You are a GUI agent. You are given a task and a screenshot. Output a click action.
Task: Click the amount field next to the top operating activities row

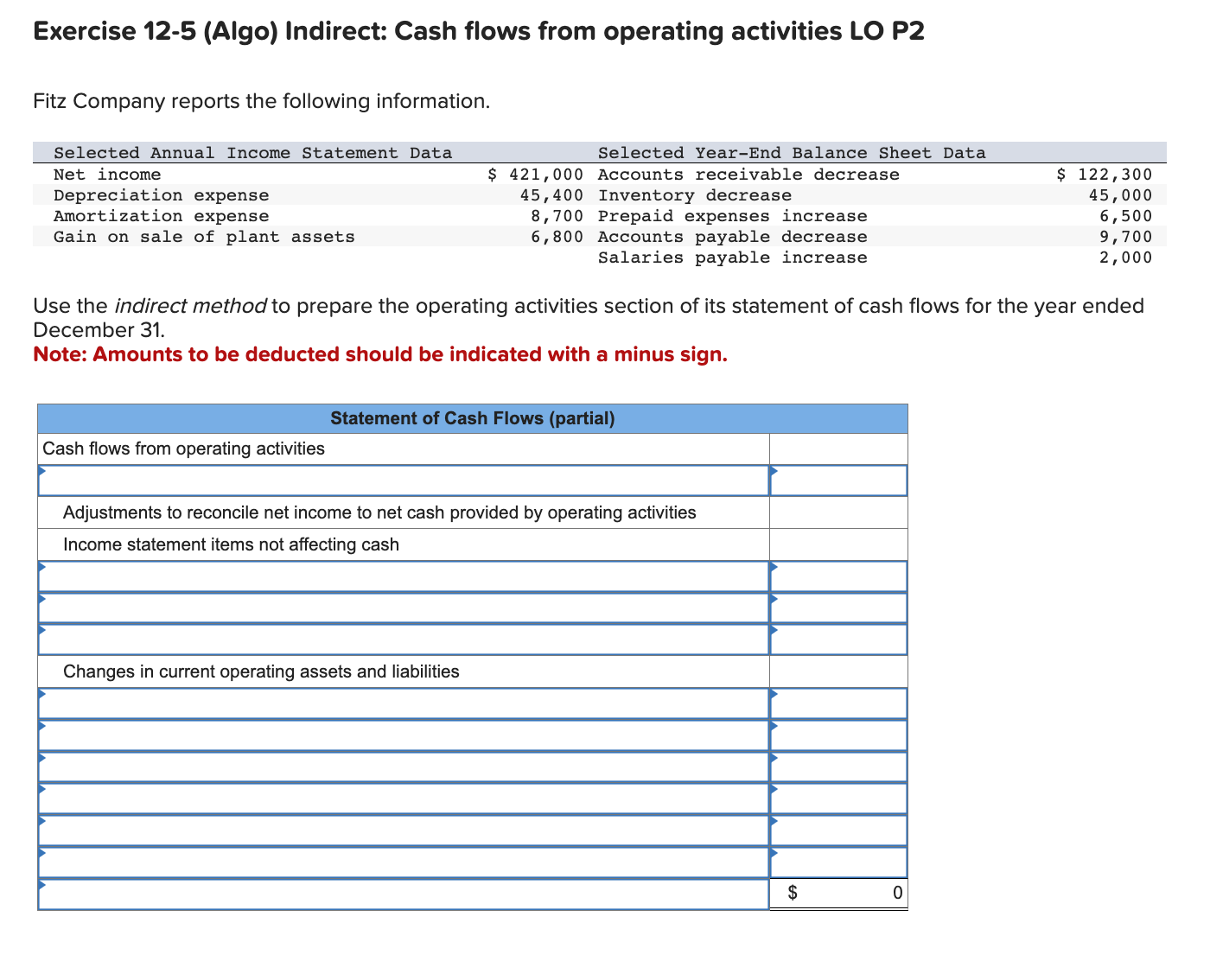[x=838, y=480]
